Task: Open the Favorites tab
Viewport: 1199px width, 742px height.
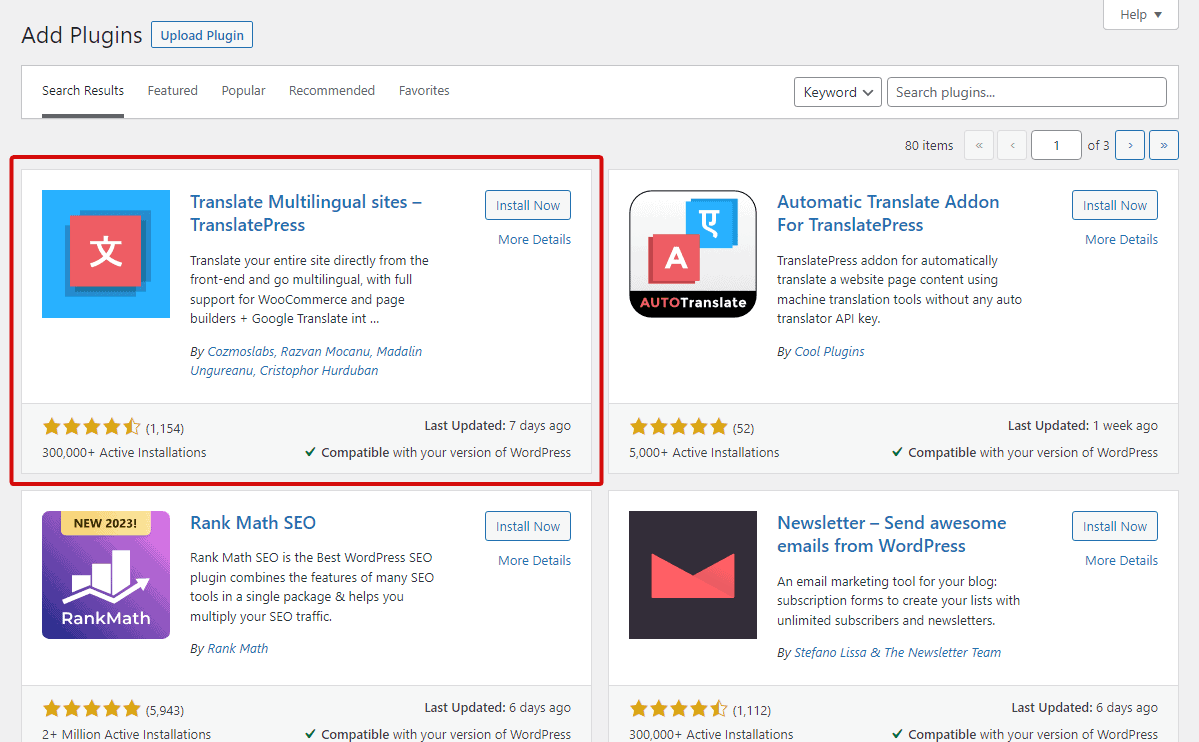Action: (424, 91)
